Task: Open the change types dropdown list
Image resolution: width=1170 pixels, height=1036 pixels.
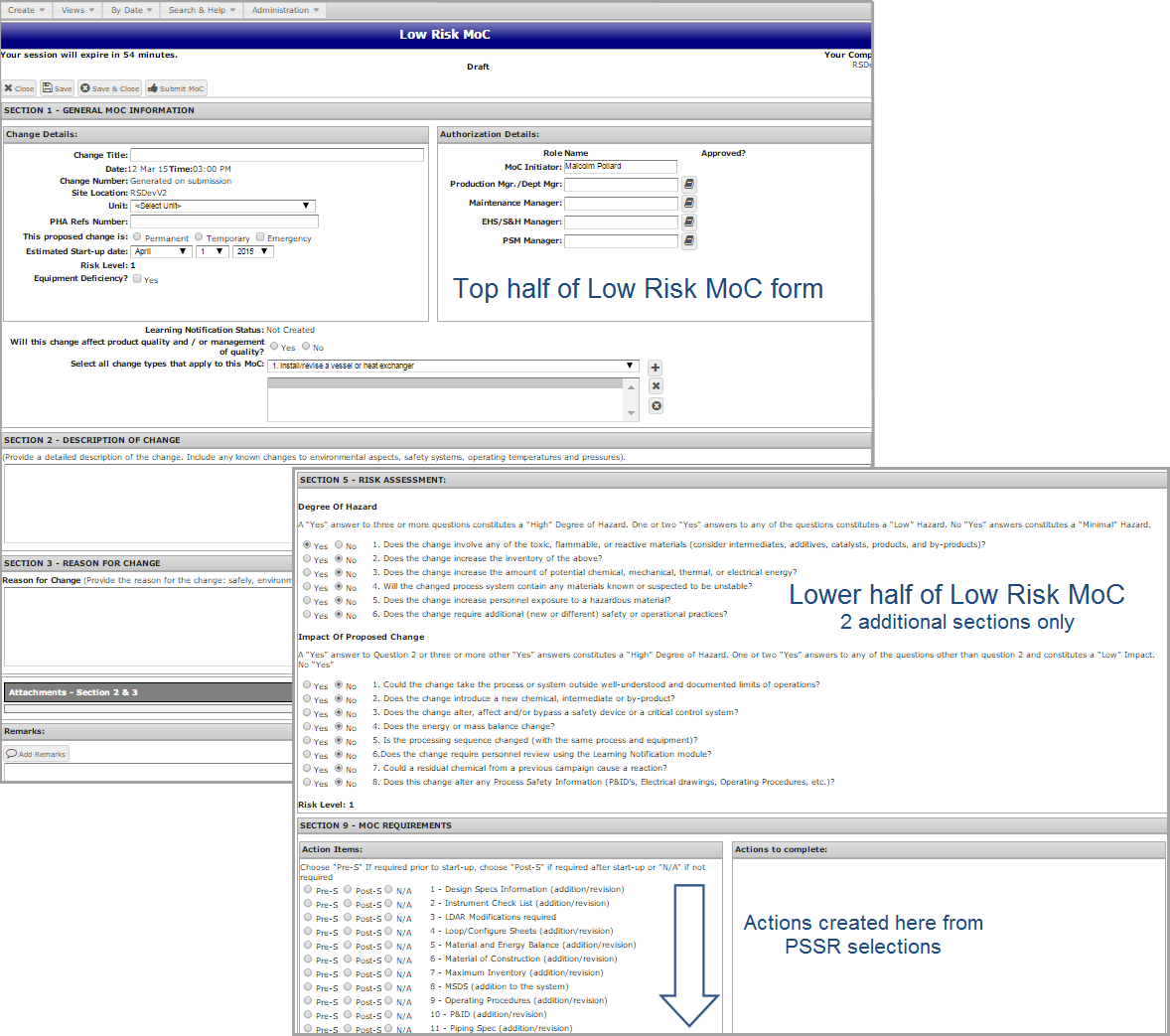Action: pyautogui.click(x=453, y=366)
